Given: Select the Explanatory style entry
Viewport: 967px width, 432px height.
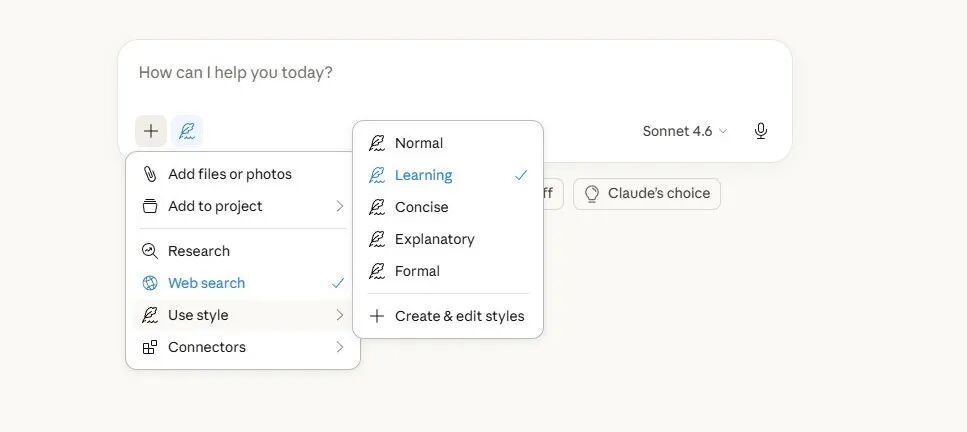Looking at the screenshot, I should coord(434,239).
